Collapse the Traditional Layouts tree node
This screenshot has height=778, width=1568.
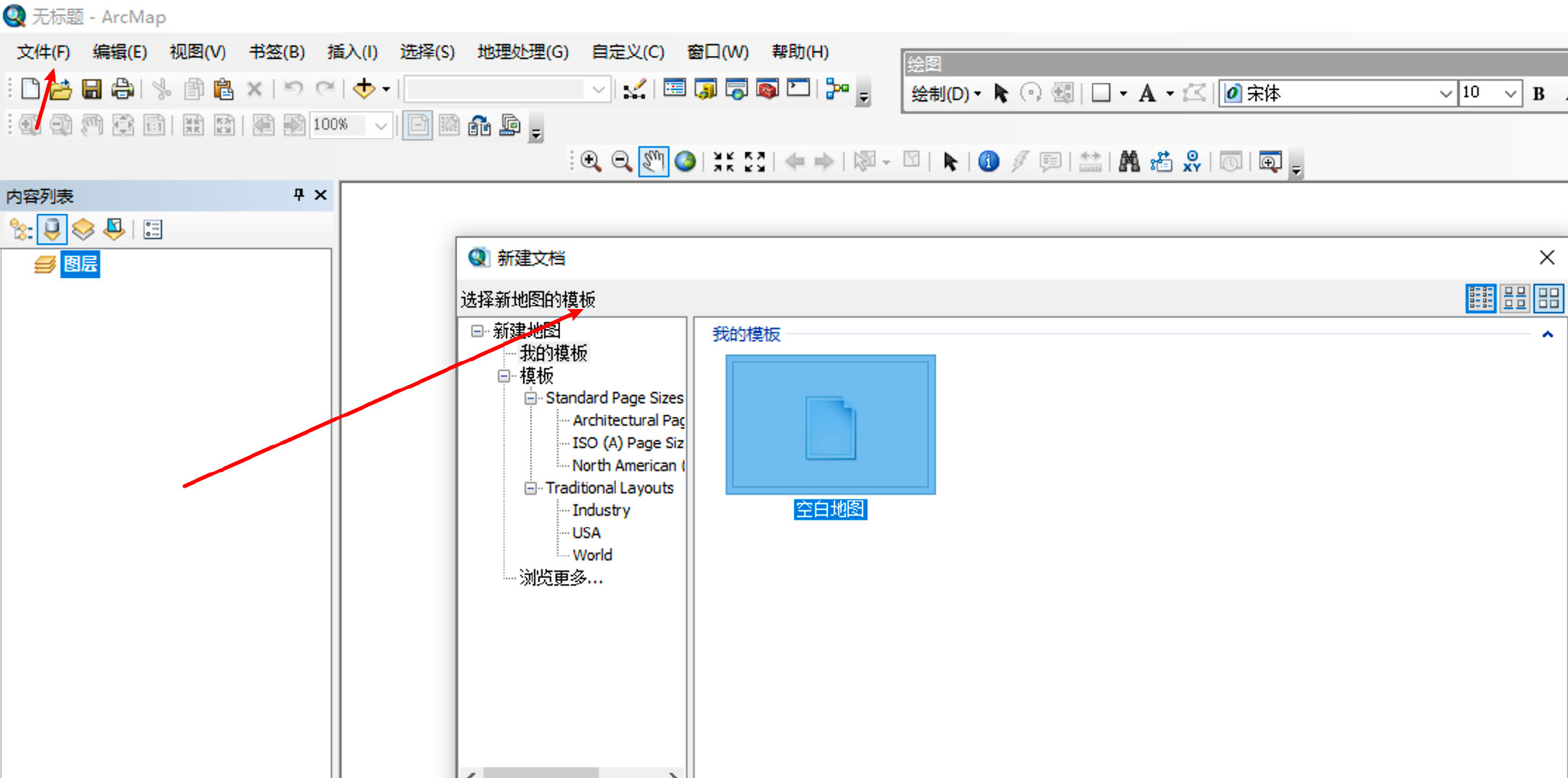pos(531,488)
